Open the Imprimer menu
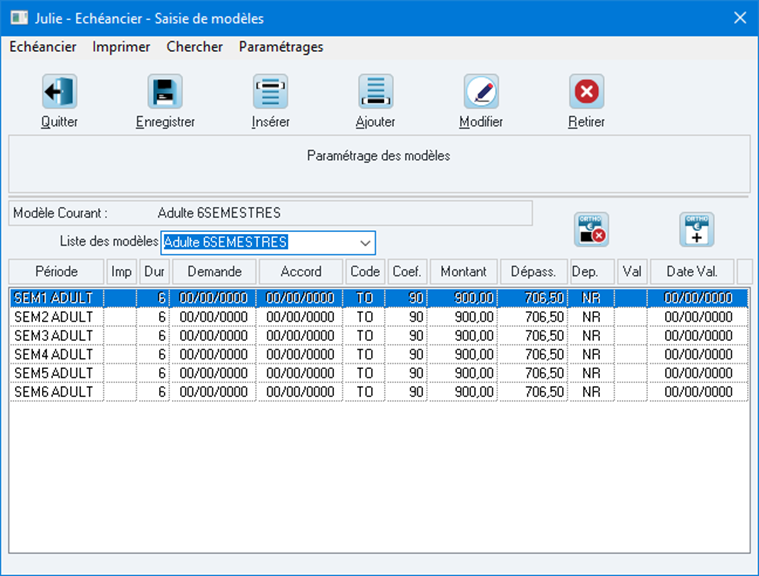 121,46
